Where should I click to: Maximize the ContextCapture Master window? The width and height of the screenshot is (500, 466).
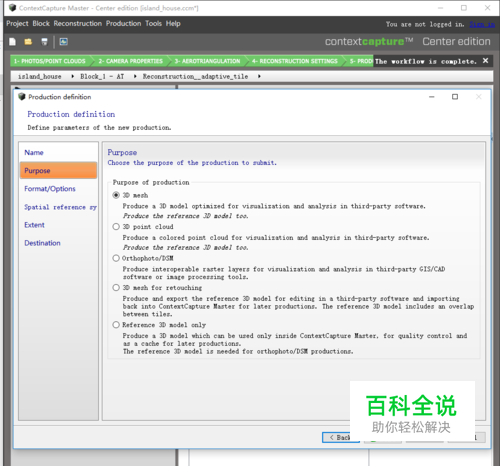[x=464, y=8]
